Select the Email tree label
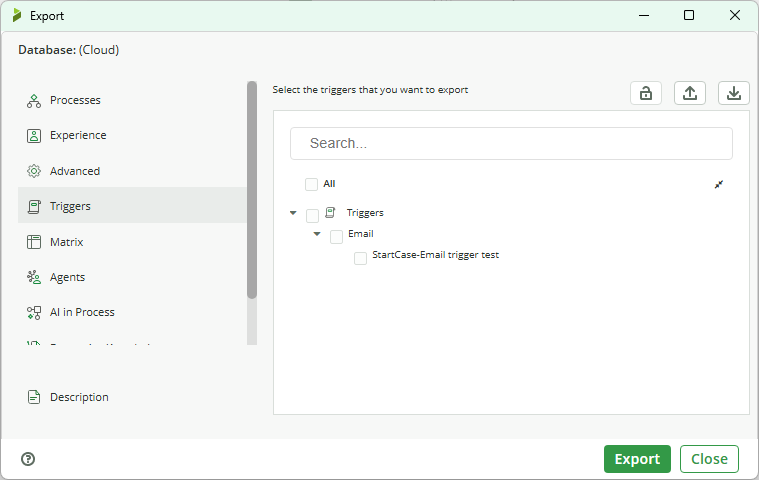Image resolution: width=759 pixels, height=480 pixels. [361, 234]
